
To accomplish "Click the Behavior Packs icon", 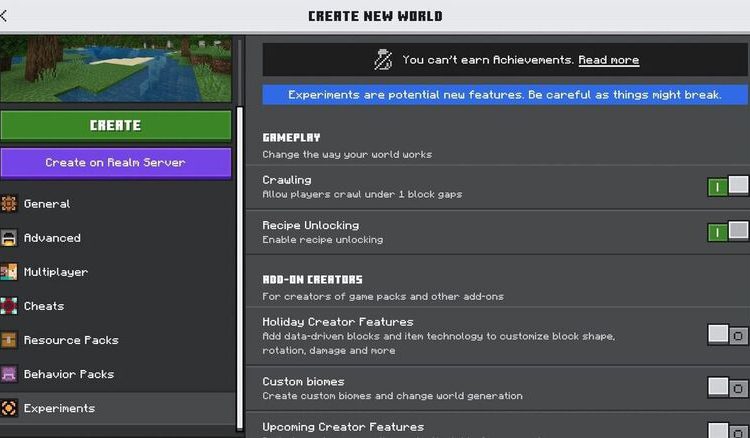I will (10, 374).
